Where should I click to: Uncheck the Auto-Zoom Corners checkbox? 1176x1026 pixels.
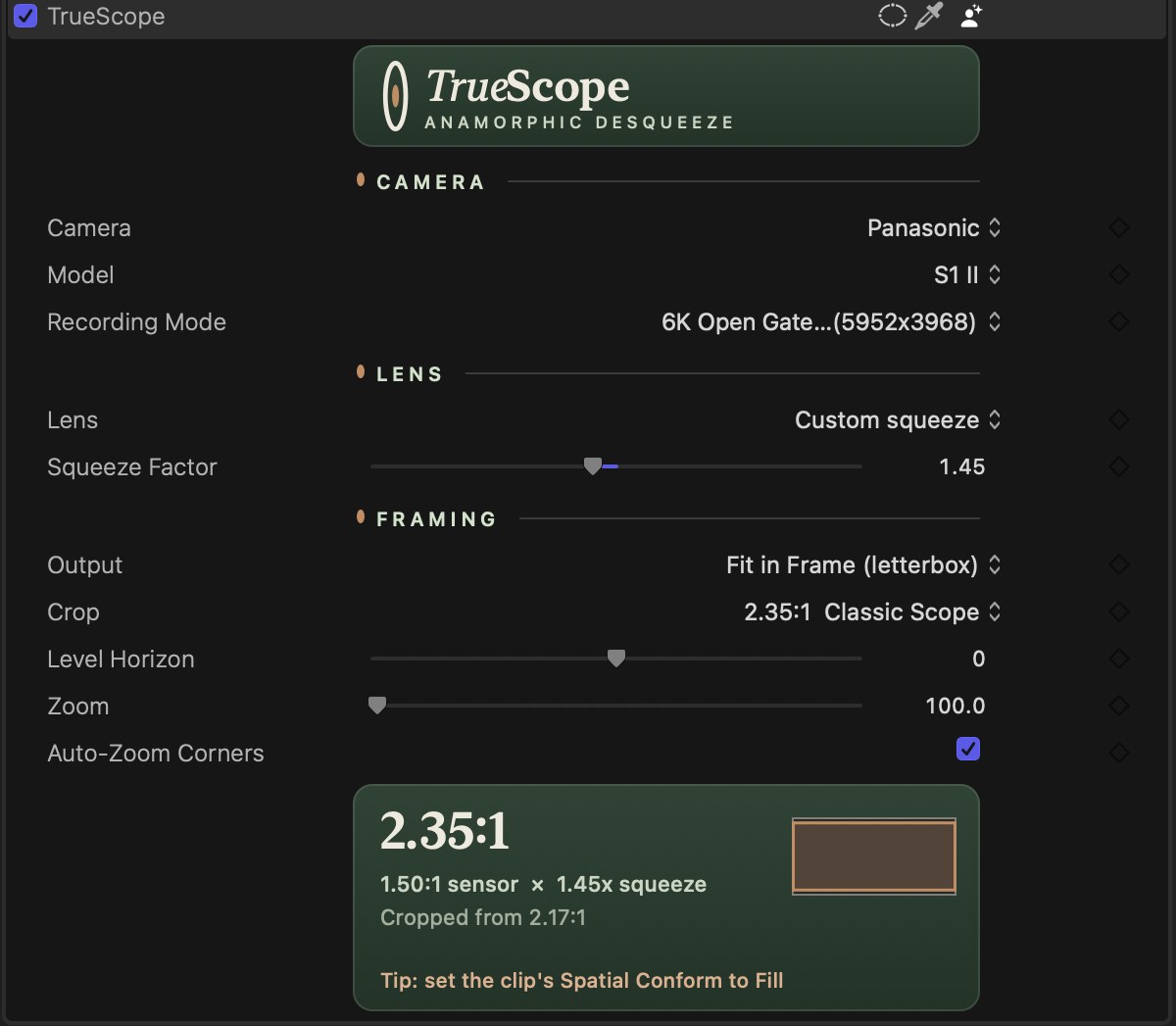pyautogui.click(x=968, y=749)
